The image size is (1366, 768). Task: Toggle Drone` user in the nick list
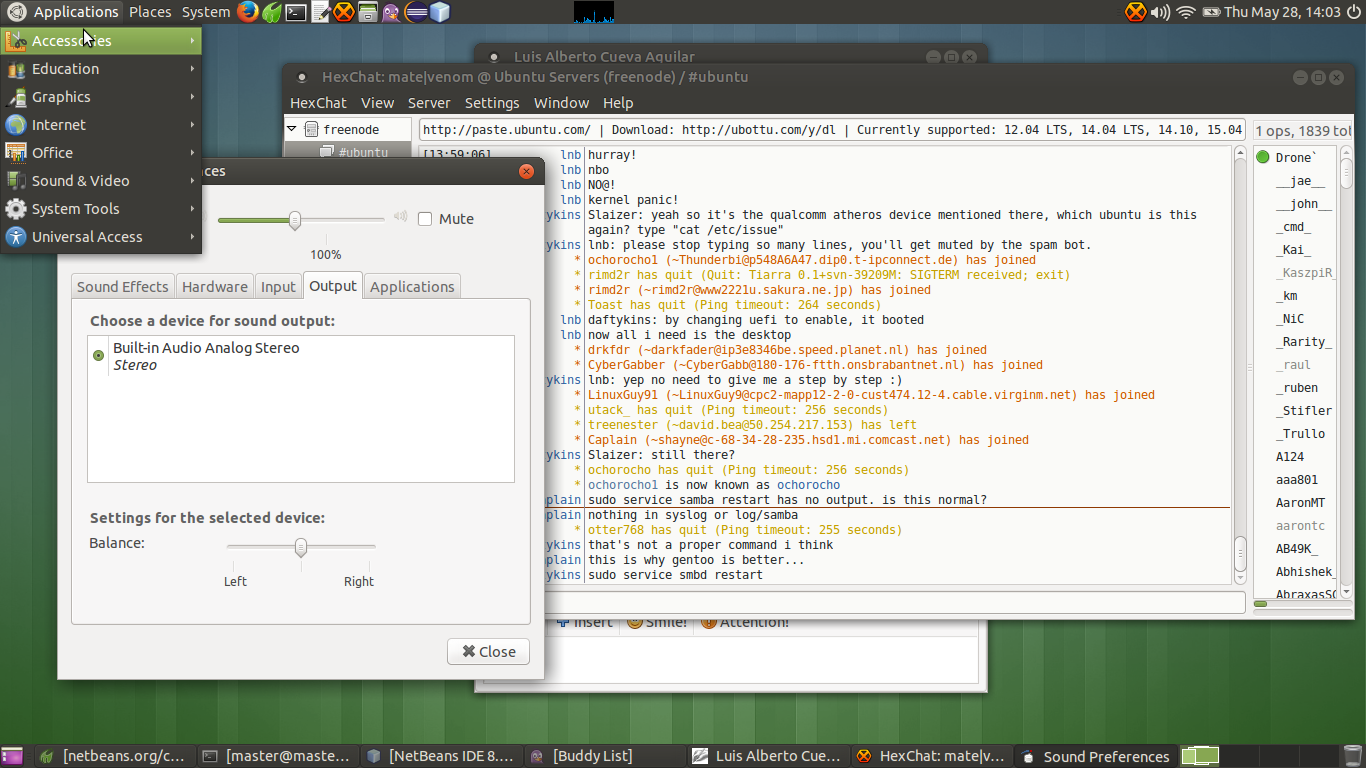point(1296,157)
